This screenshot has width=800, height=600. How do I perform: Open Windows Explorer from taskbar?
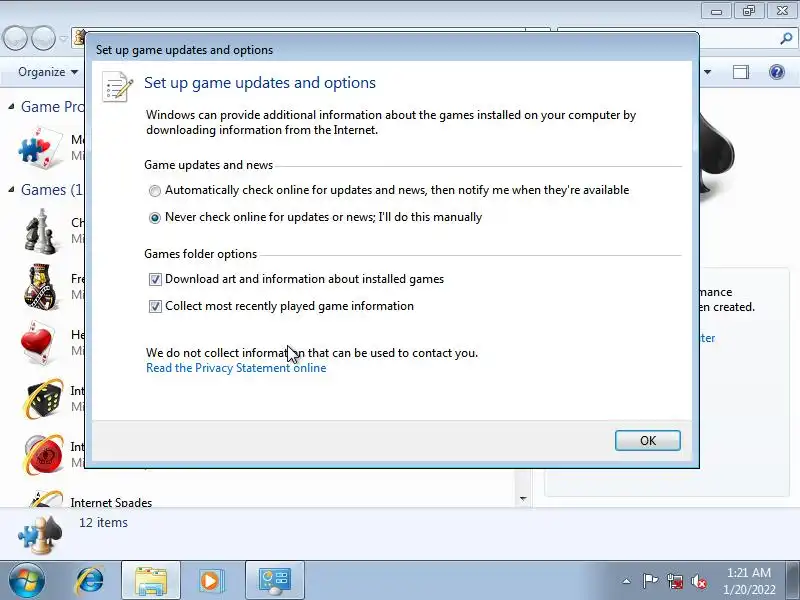tap(151, 581)
